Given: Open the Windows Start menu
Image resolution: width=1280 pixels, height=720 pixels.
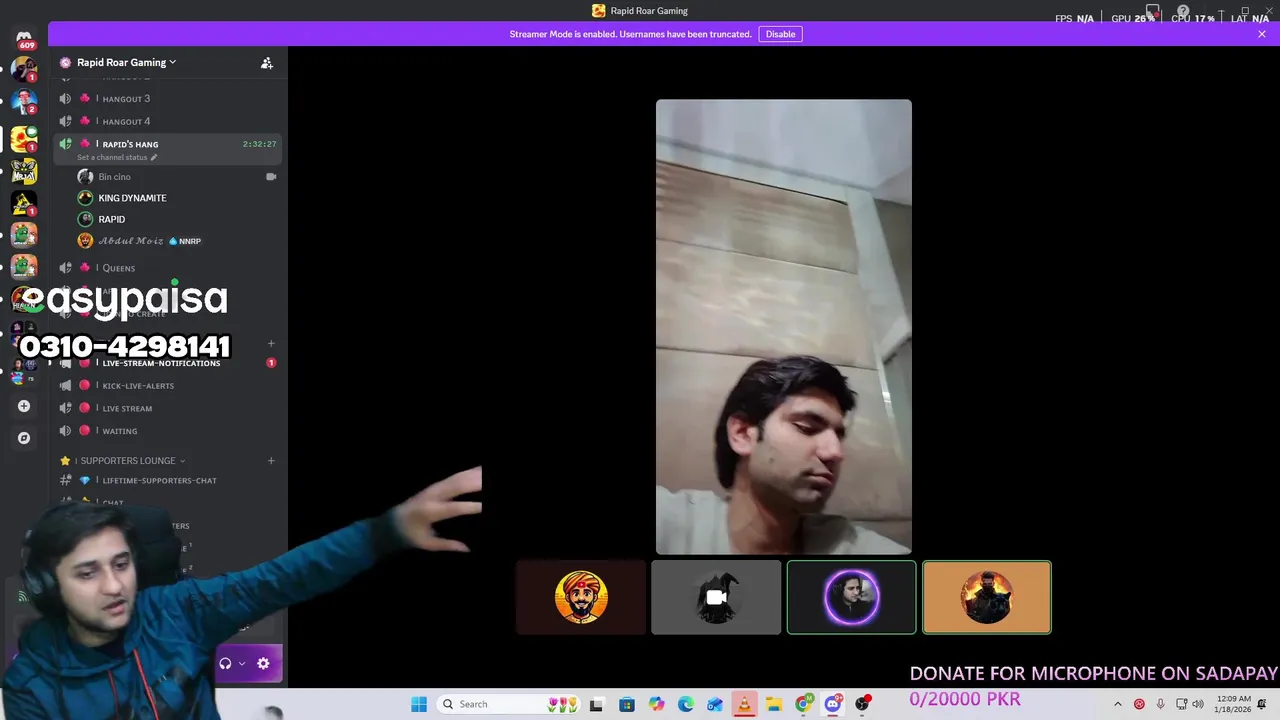Looking at the screenshot, I should 419,705.
